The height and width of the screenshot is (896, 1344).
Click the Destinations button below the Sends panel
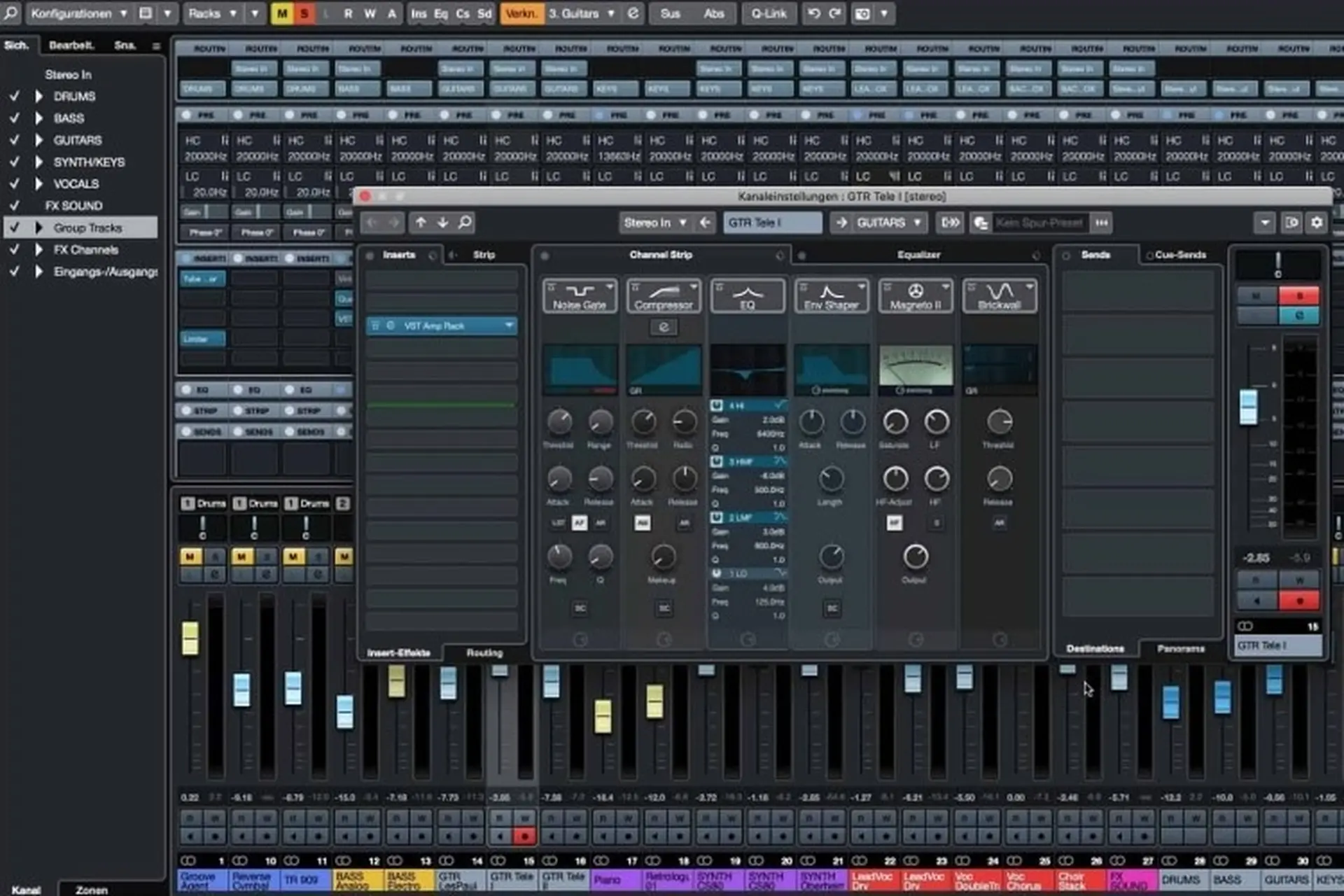point(1095,649)
